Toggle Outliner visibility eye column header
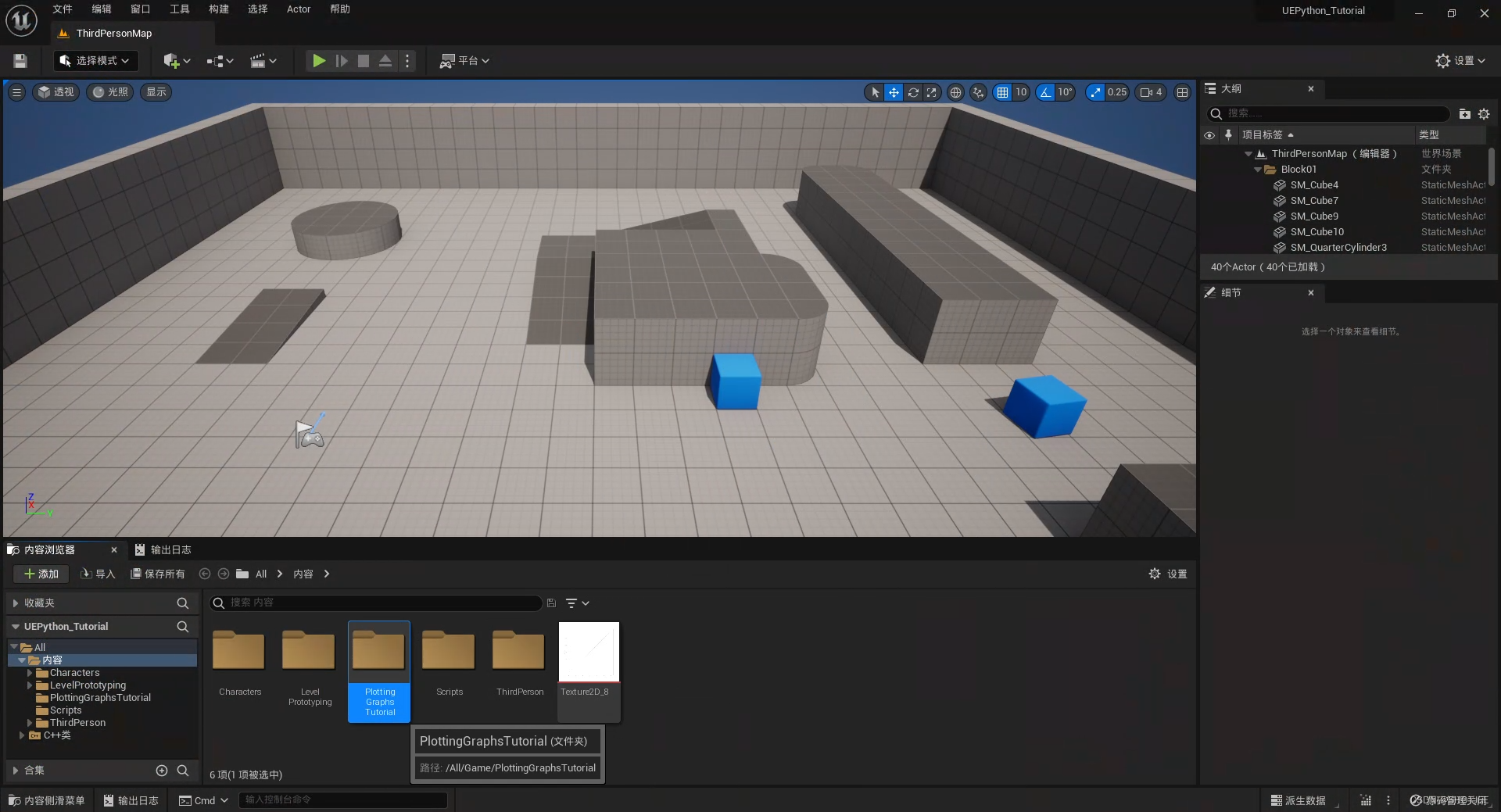Image resolution: width=1501 pixels, height=812 pixels. [x=1209, y=135]
